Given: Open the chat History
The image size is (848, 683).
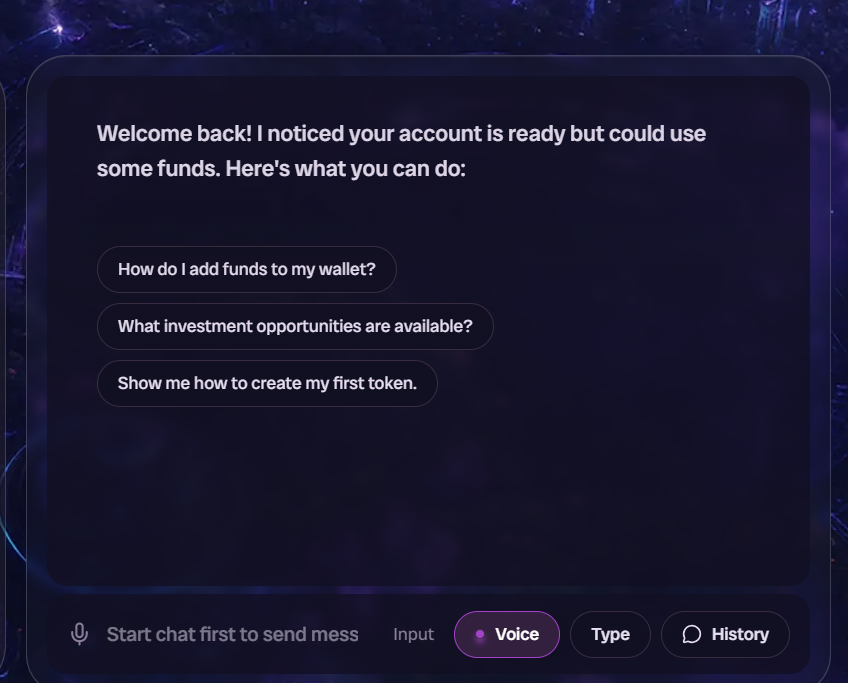Looking at the screenshot, I should click(725, 634).
